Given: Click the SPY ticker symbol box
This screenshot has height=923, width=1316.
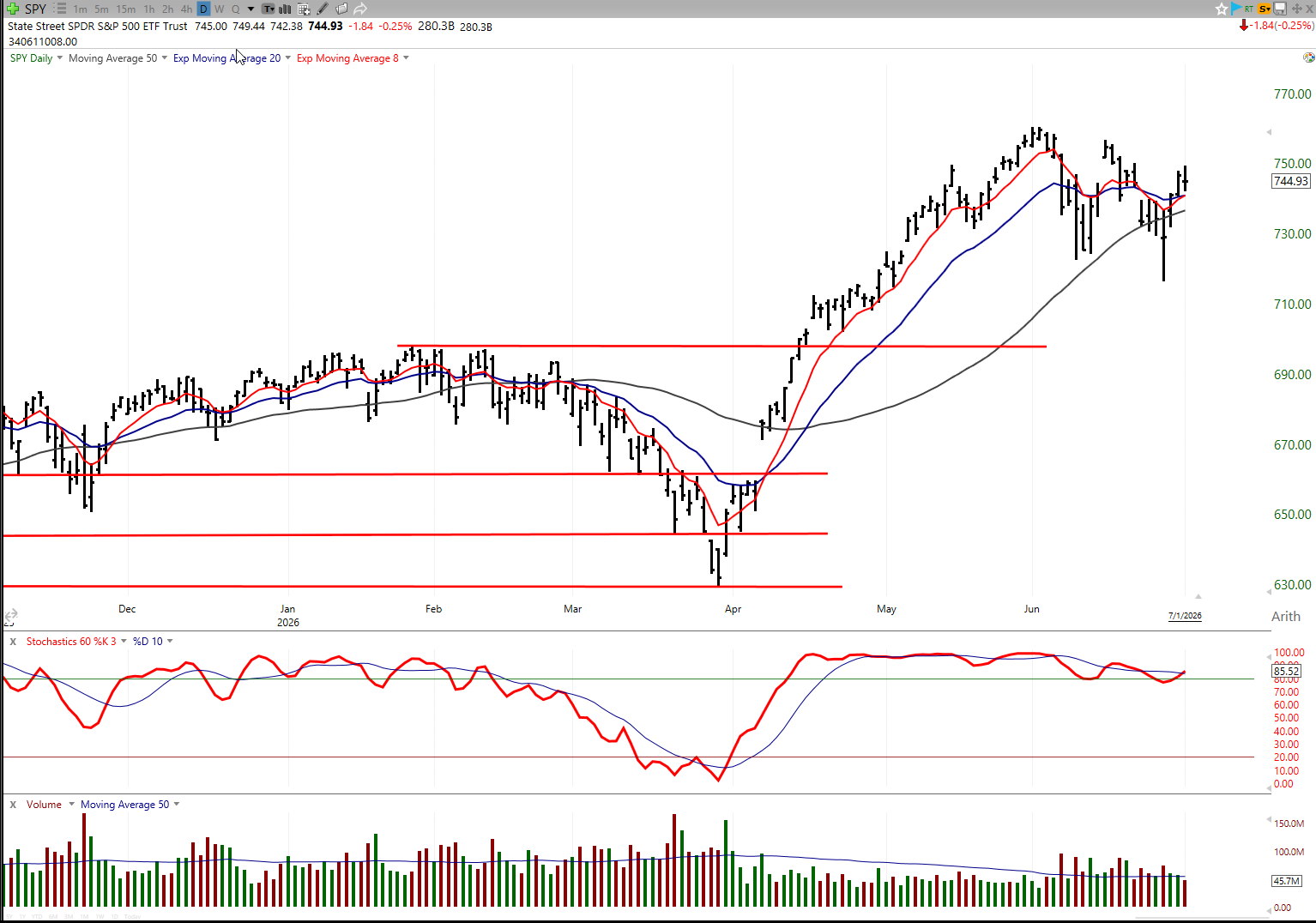Looking at the screenshot, I should click(x=35, y=9).
